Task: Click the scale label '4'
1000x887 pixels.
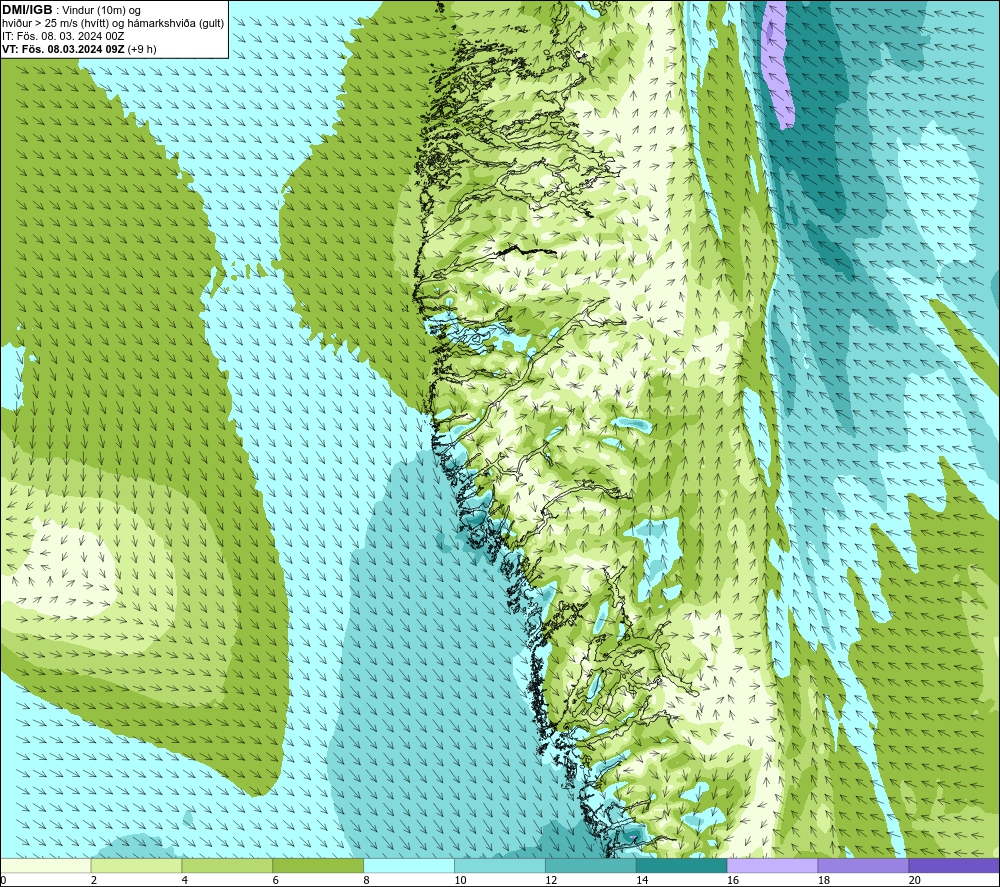Action: click(x=185, y=880)
